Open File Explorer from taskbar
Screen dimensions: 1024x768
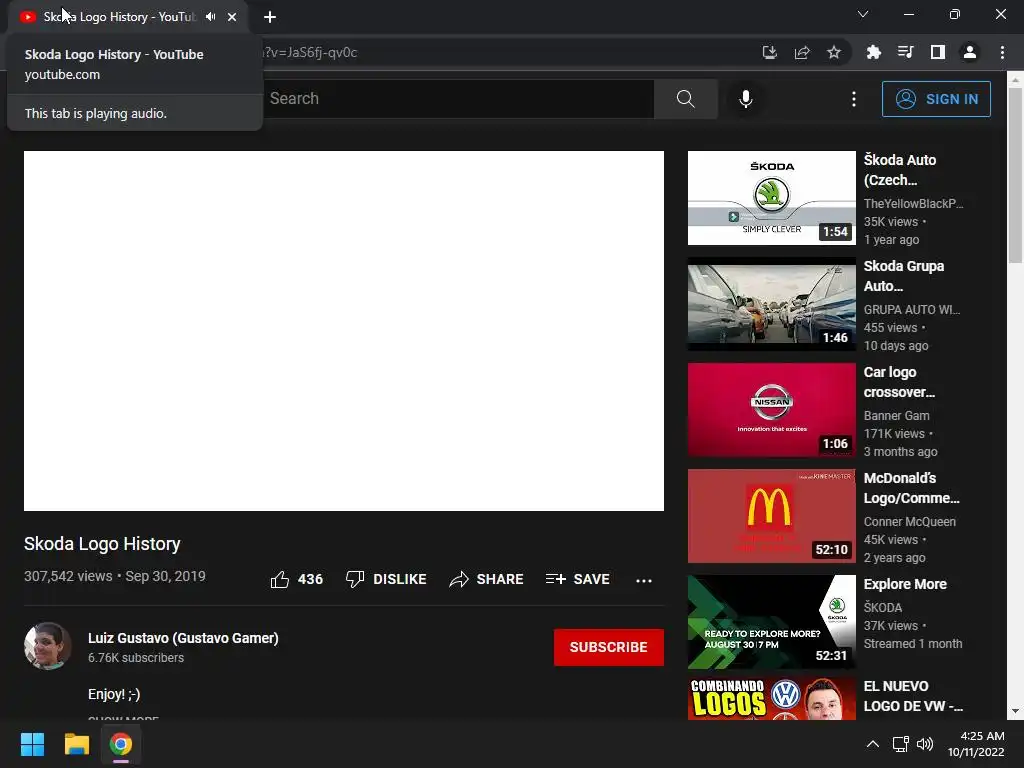(x=76, y=744)
